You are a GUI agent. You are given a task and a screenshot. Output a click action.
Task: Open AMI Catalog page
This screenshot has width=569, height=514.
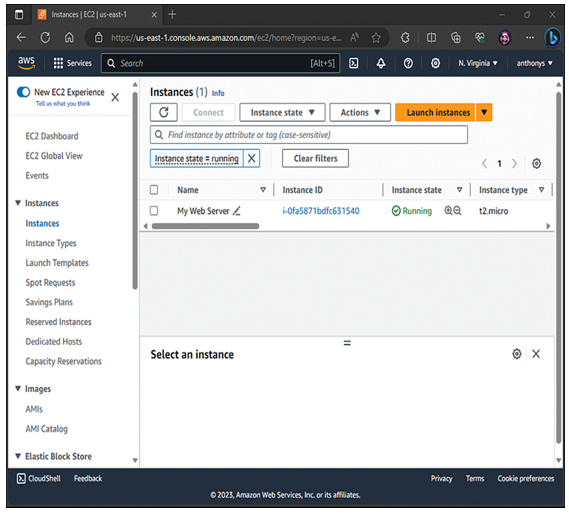46,429
